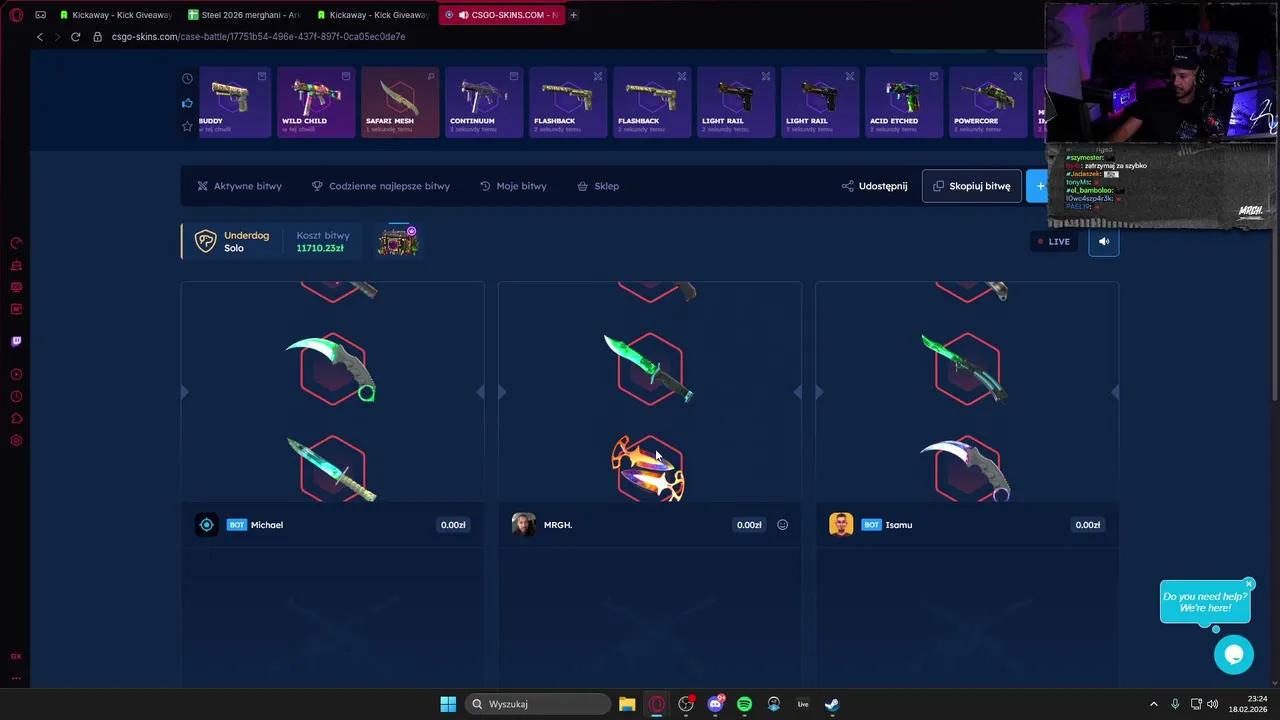This screenshot has height=720, width=1280.
Task: Click the share icon next to Udostępnij
Action: pyautogui.click(x=848, y=186)
